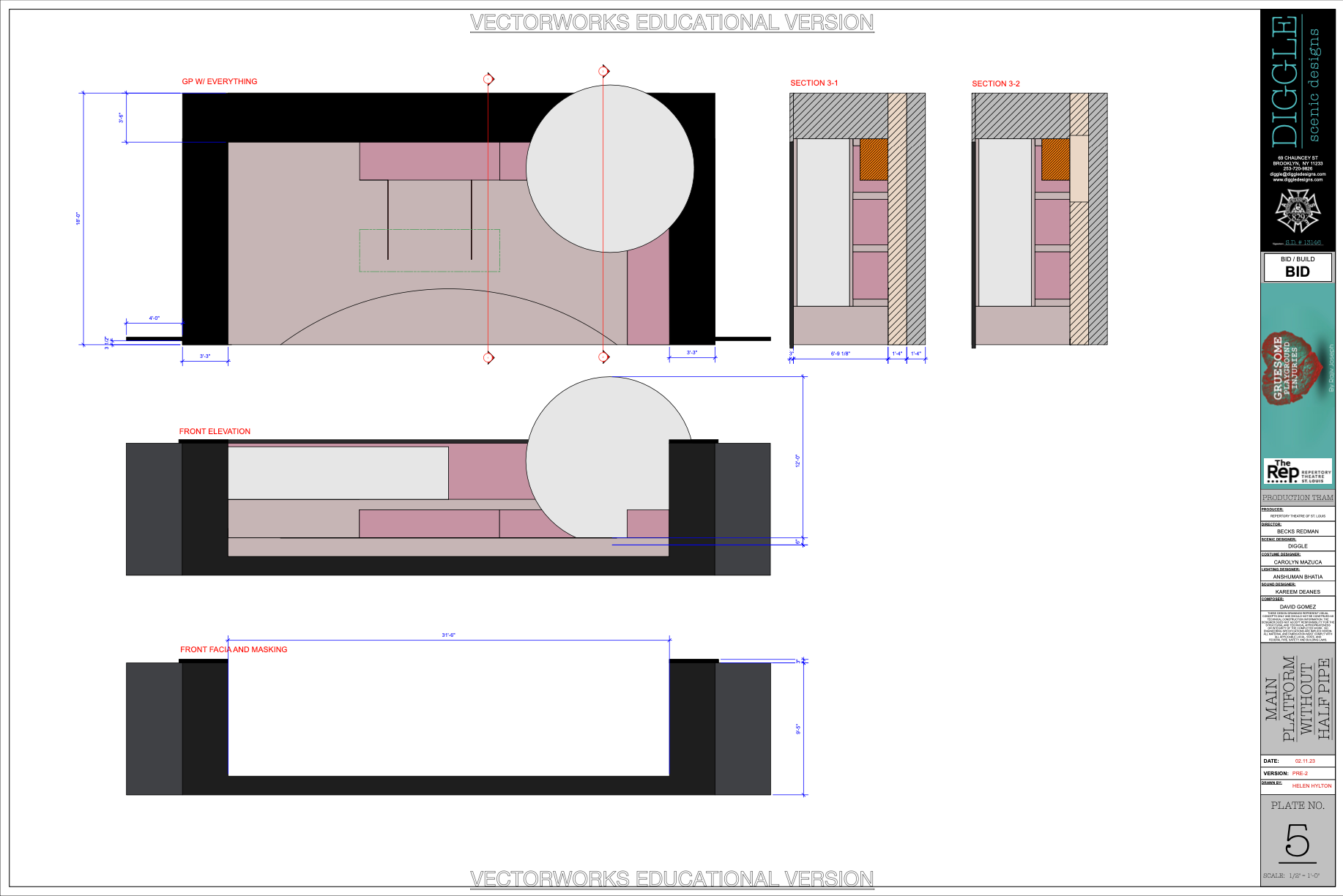Click the red section marker above the red cut line
The image size is (1343, 896).
pyautogui.click(x=488, y=79)
